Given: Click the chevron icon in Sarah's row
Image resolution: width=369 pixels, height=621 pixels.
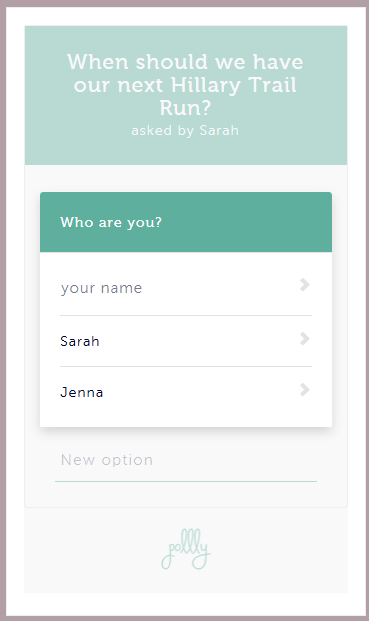Looking at the screenshot, I should [304, 339].
